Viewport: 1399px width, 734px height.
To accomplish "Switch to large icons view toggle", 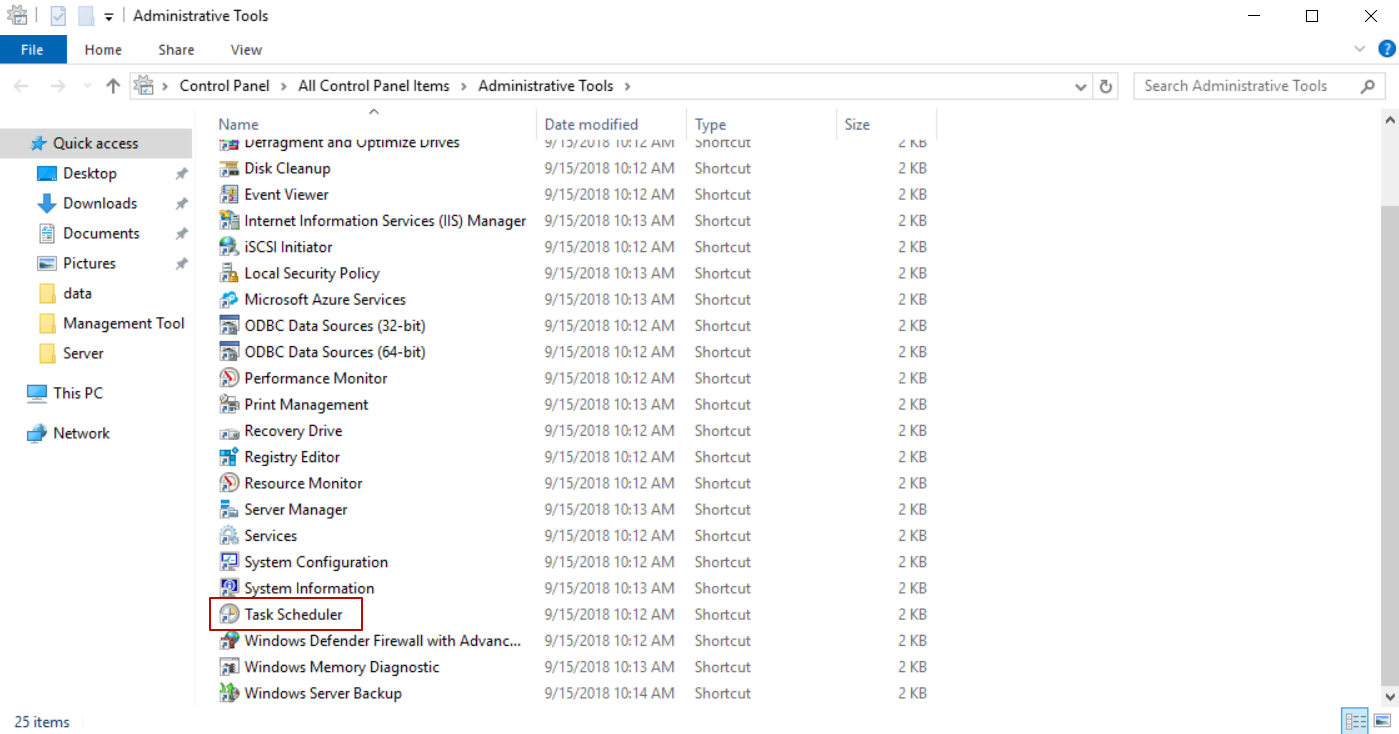I will tap(1382, 721).
